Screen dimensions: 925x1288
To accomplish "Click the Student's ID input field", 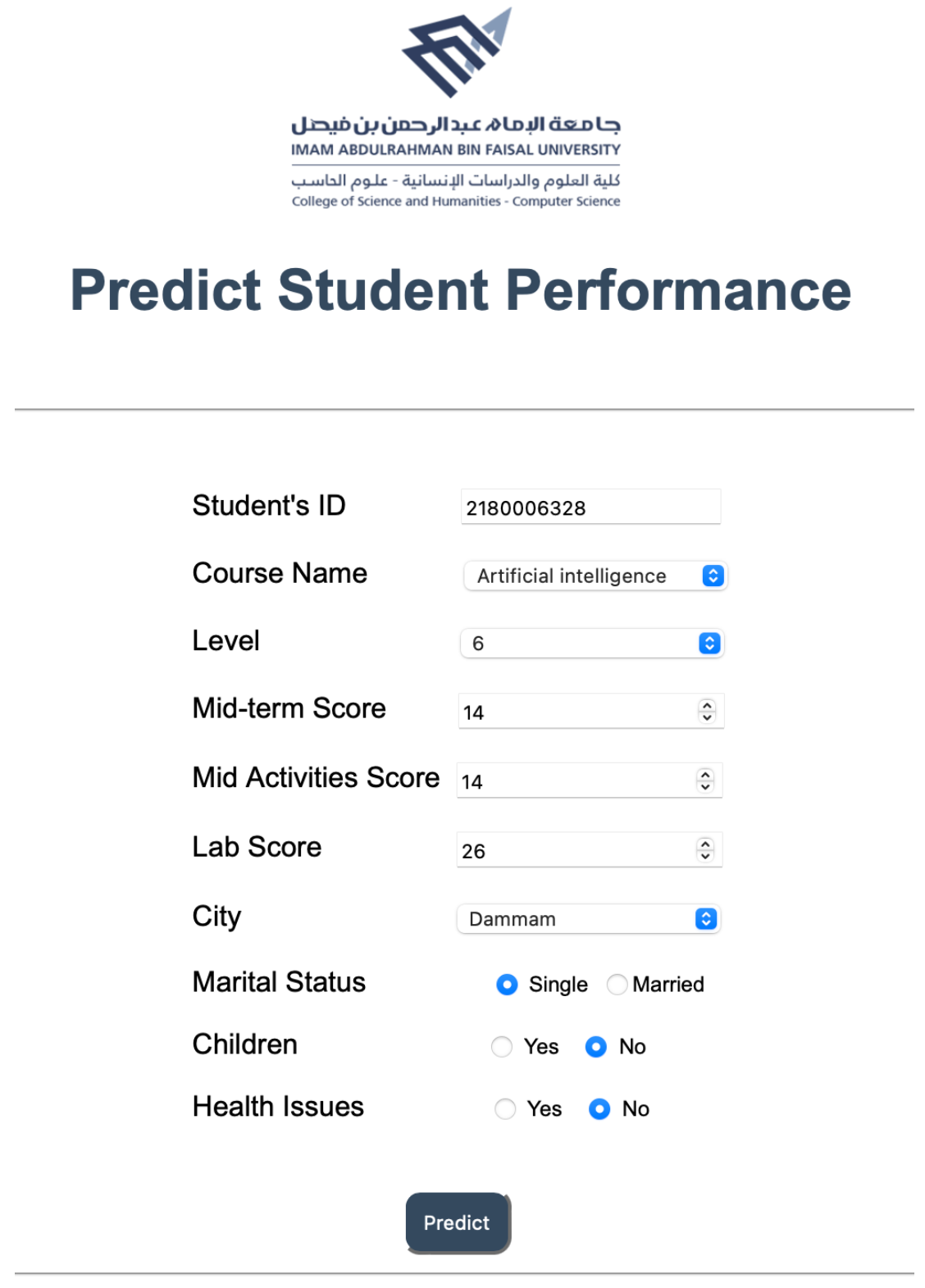I will pos(590,507).
